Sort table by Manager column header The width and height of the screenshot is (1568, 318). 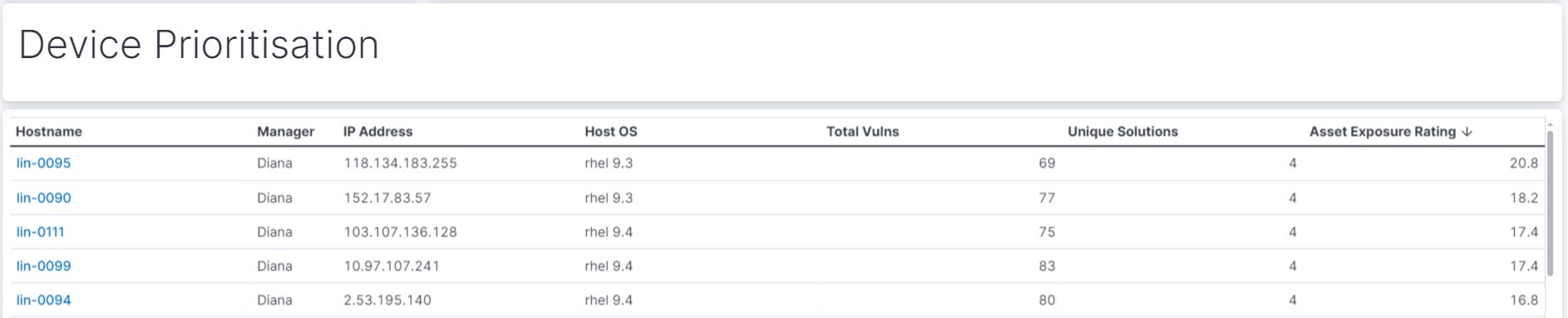[286, 131]
